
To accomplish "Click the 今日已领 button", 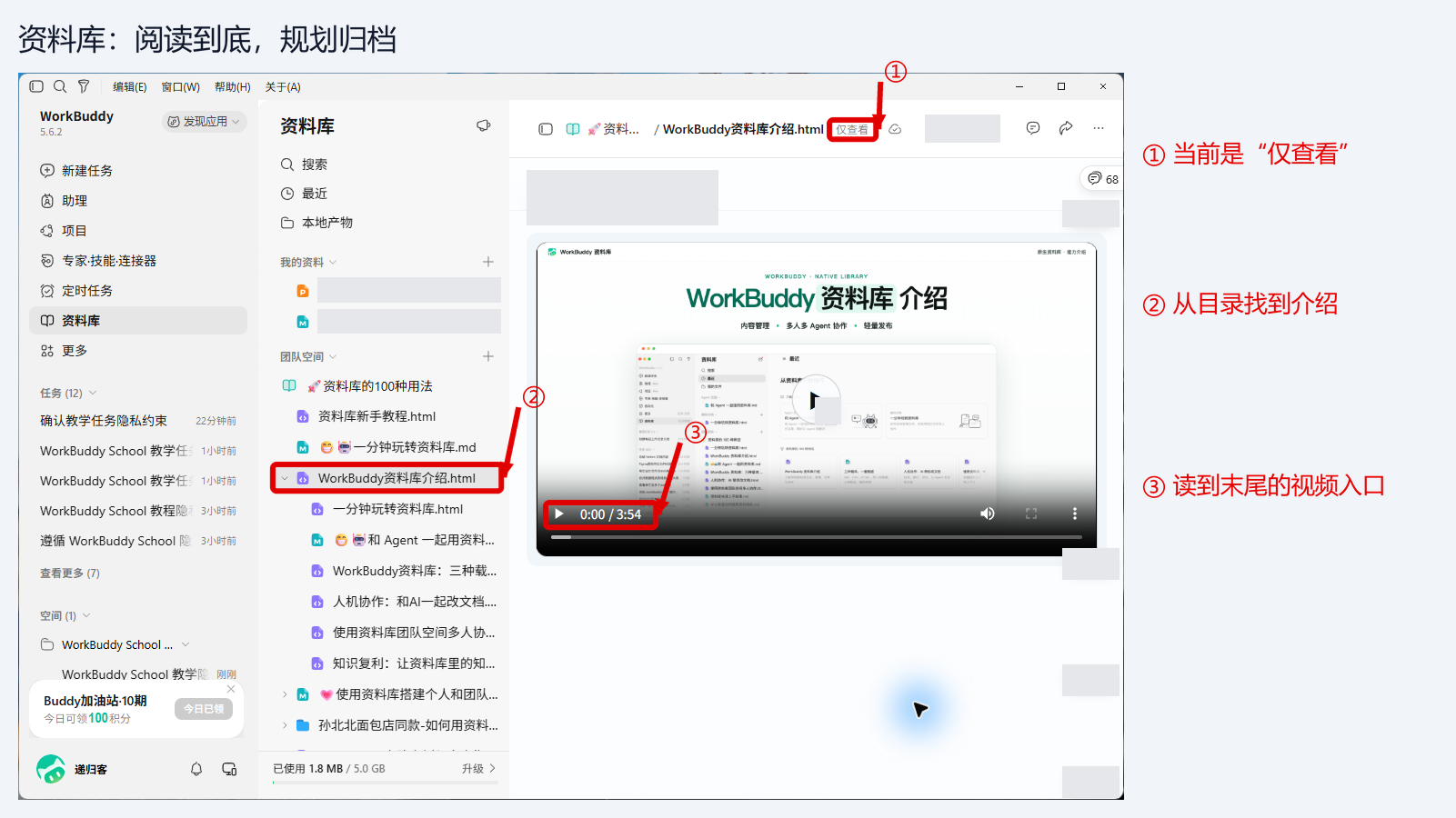I will pyautogui.click(x=204, y=709).
